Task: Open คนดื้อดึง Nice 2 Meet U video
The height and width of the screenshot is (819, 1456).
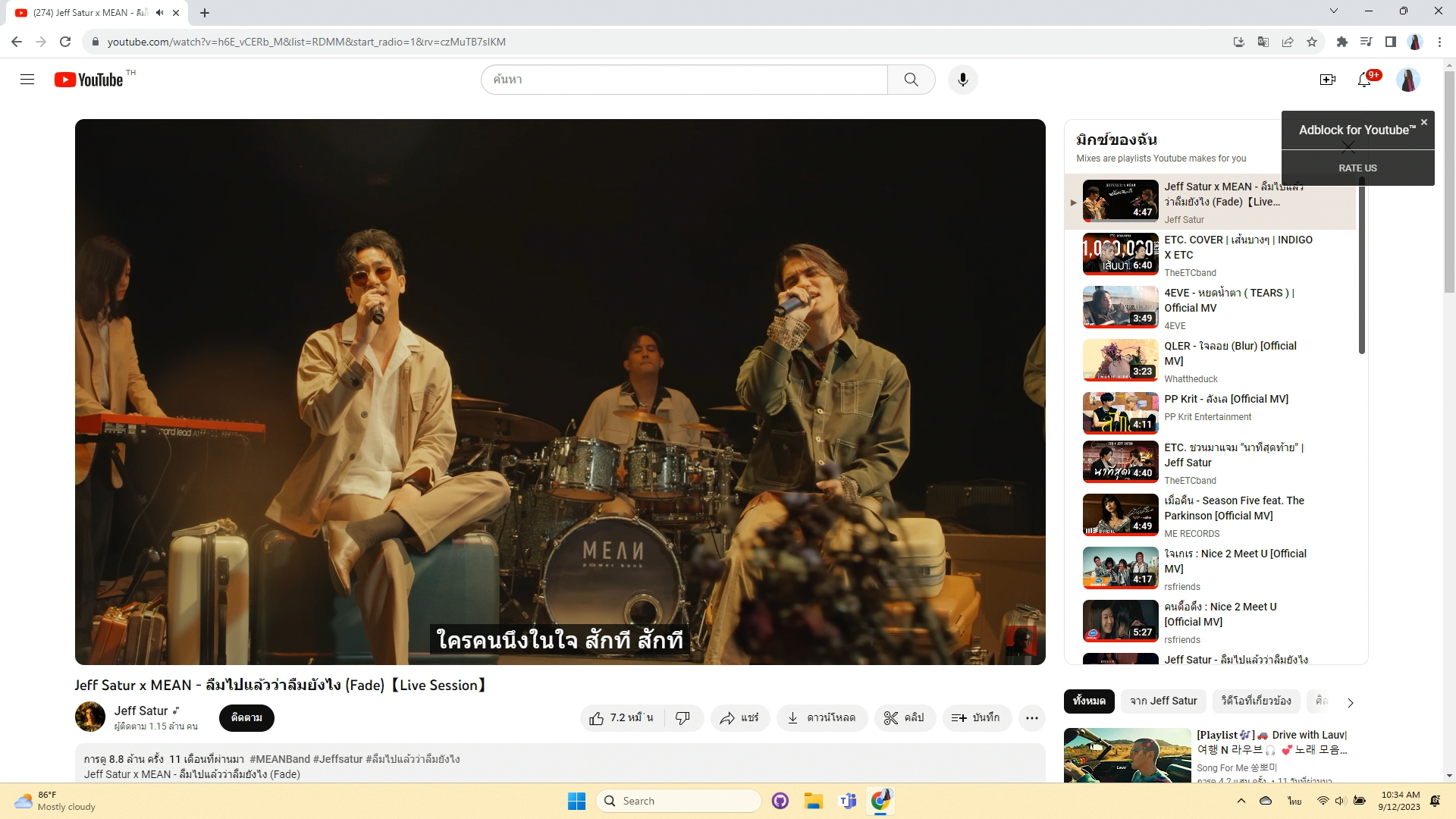Action: (1210, 623)
